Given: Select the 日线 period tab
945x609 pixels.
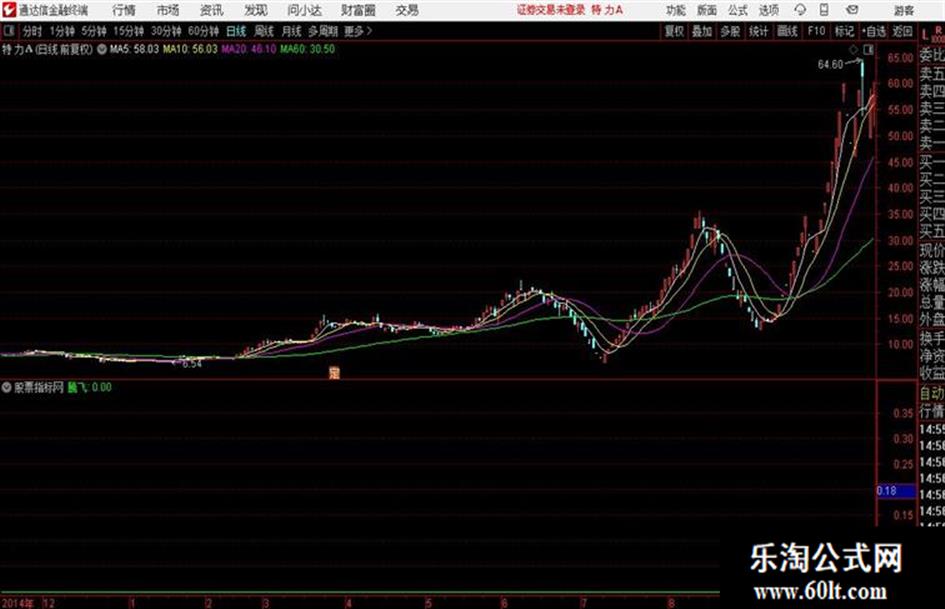Looking at the screenshot, I should pyautogui.click(x=236, y=31).
